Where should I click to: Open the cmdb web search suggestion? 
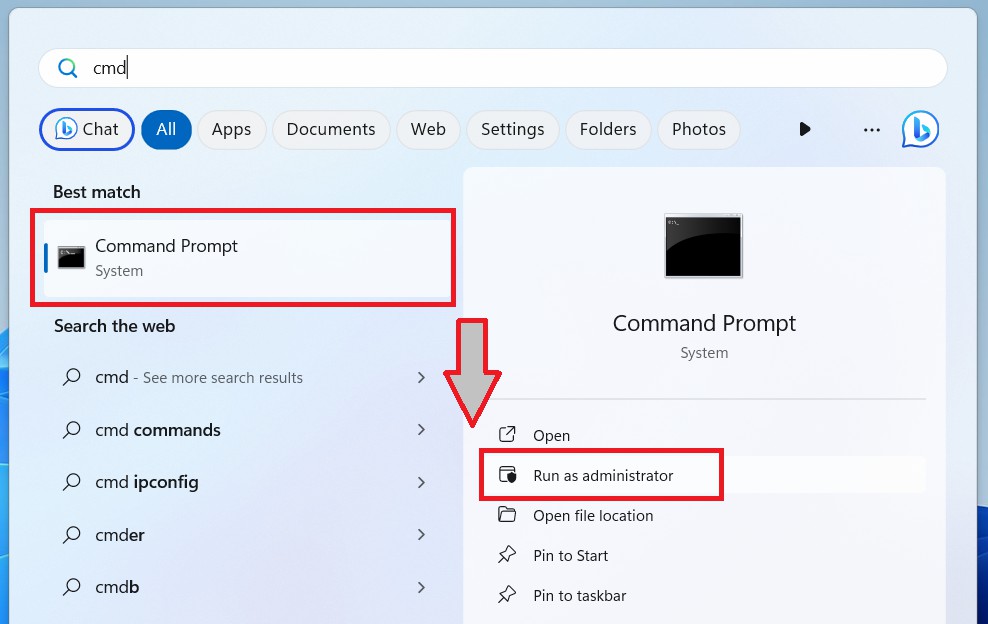coord(244,587)
